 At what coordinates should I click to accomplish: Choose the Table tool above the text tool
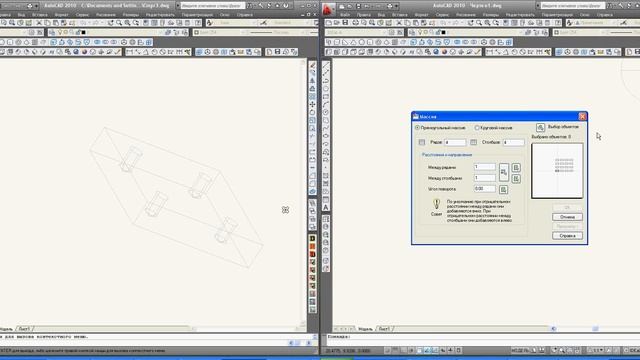point(326,200)
